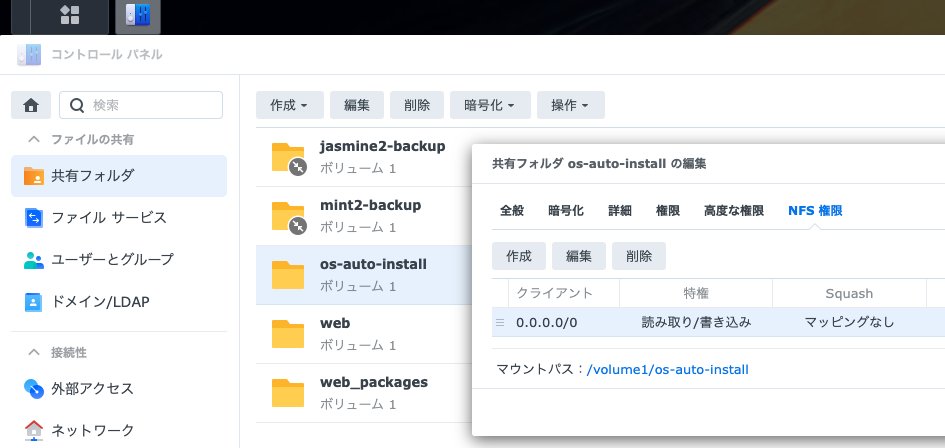
Task: Open ファイル サービス label in sidebar
Action: point(109,218)
